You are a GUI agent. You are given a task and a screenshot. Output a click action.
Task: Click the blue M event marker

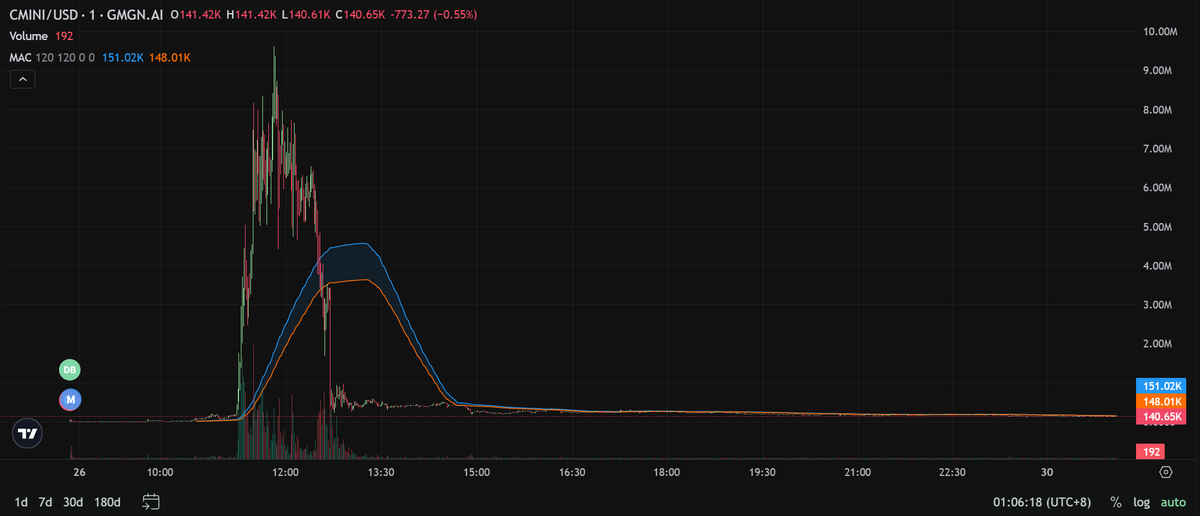click(69, 399)
